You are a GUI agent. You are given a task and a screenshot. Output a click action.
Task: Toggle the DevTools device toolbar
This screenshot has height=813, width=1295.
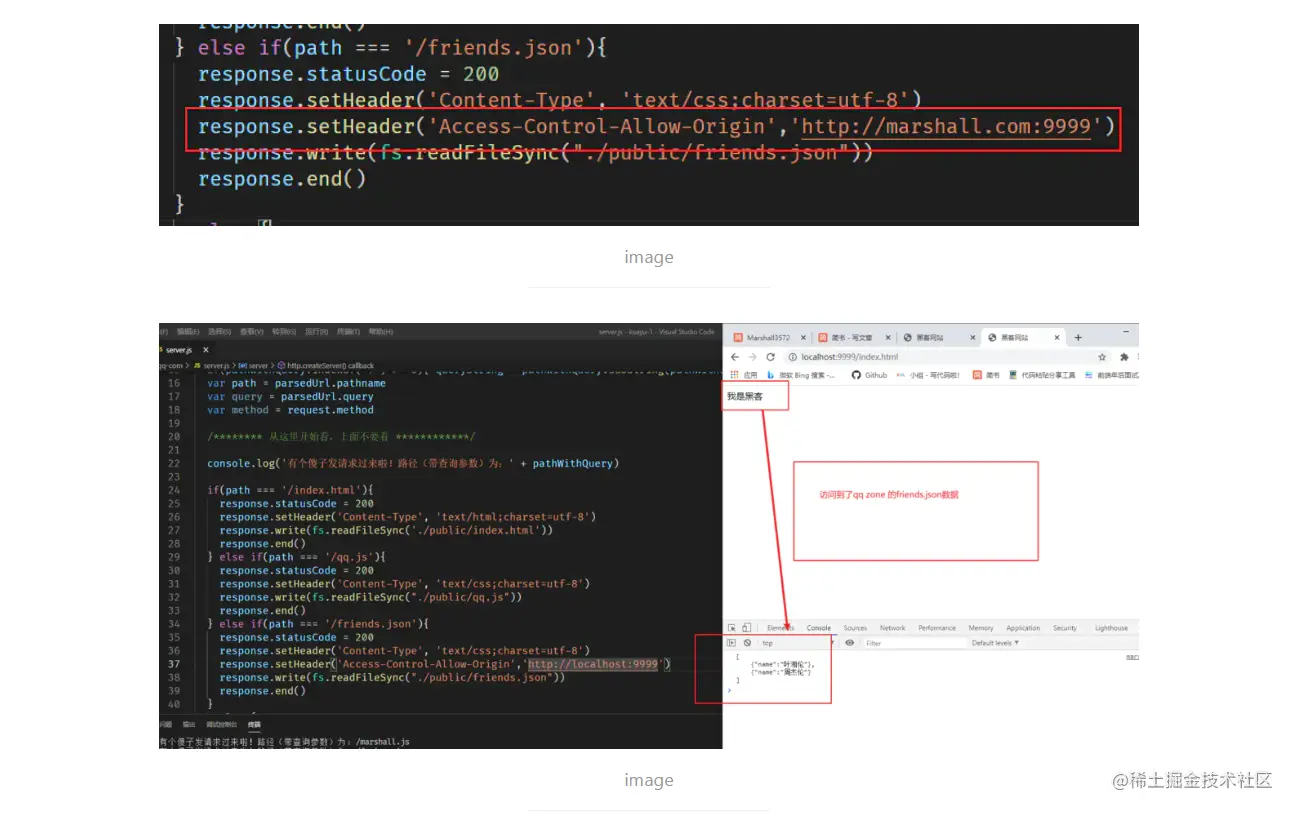pos(746,628)
